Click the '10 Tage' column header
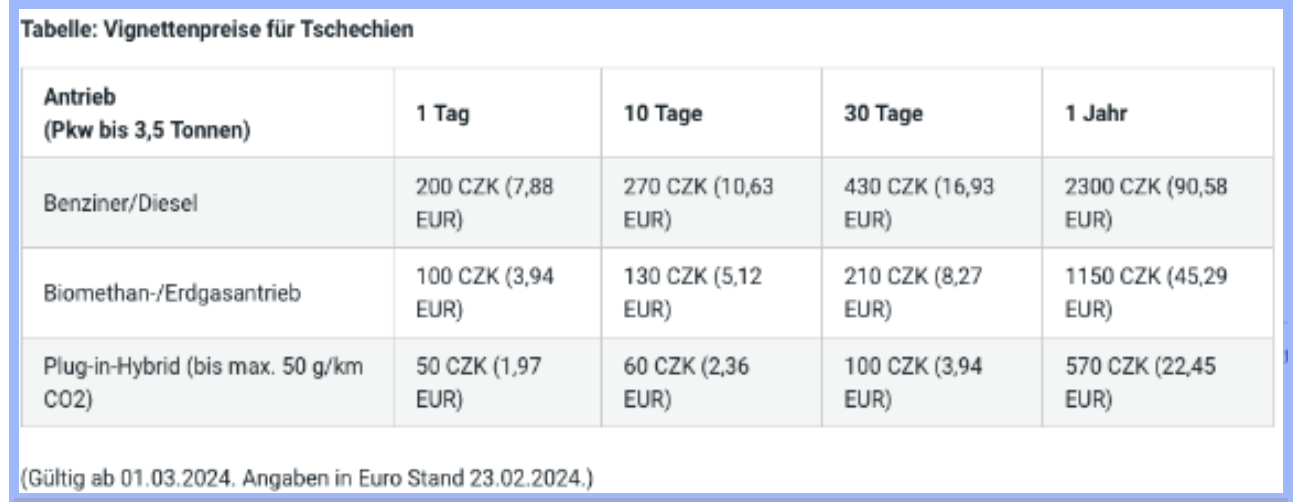Image resolution: width=1293 pixels, height=502 pixels. (712, 113)
